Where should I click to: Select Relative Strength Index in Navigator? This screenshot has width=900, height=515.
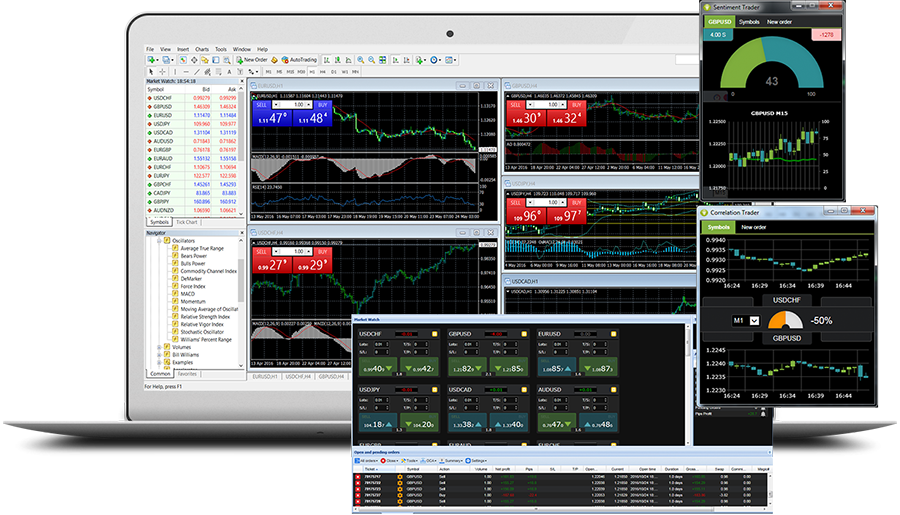click(x=205, y=317)
